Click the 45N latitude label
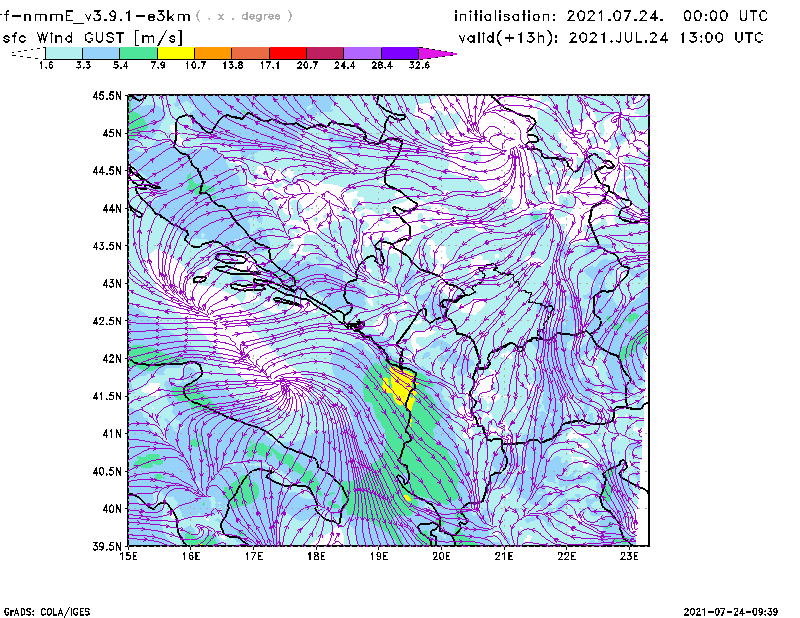 (x=112, y=133)
